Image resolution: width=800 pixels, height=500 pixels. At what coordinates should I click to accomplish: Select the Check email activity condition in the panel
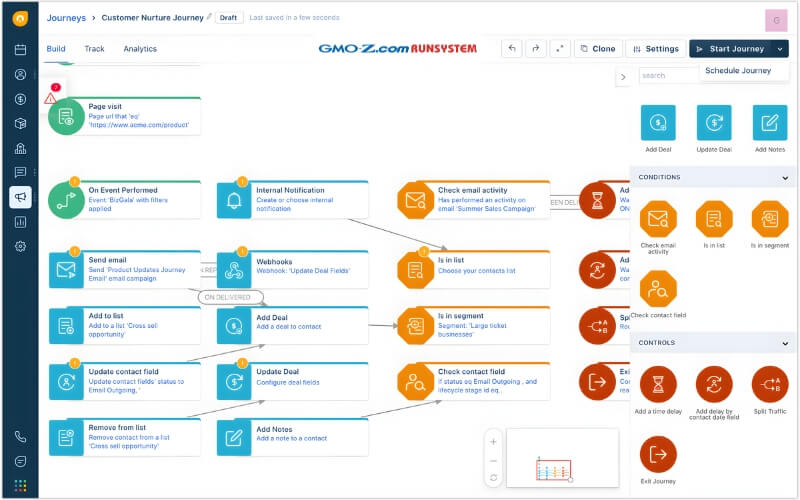tap(658, 227)
